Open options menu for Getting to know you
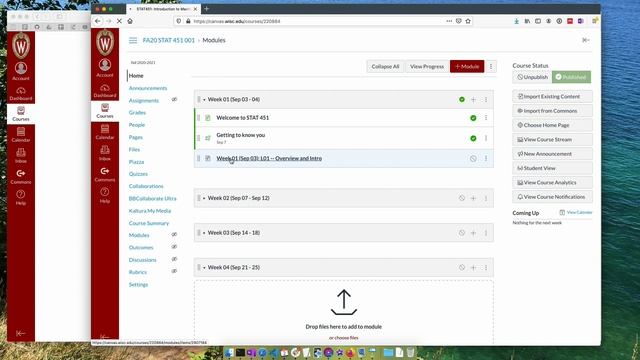Viewport: 640px width, 360px height. (486, 138)
